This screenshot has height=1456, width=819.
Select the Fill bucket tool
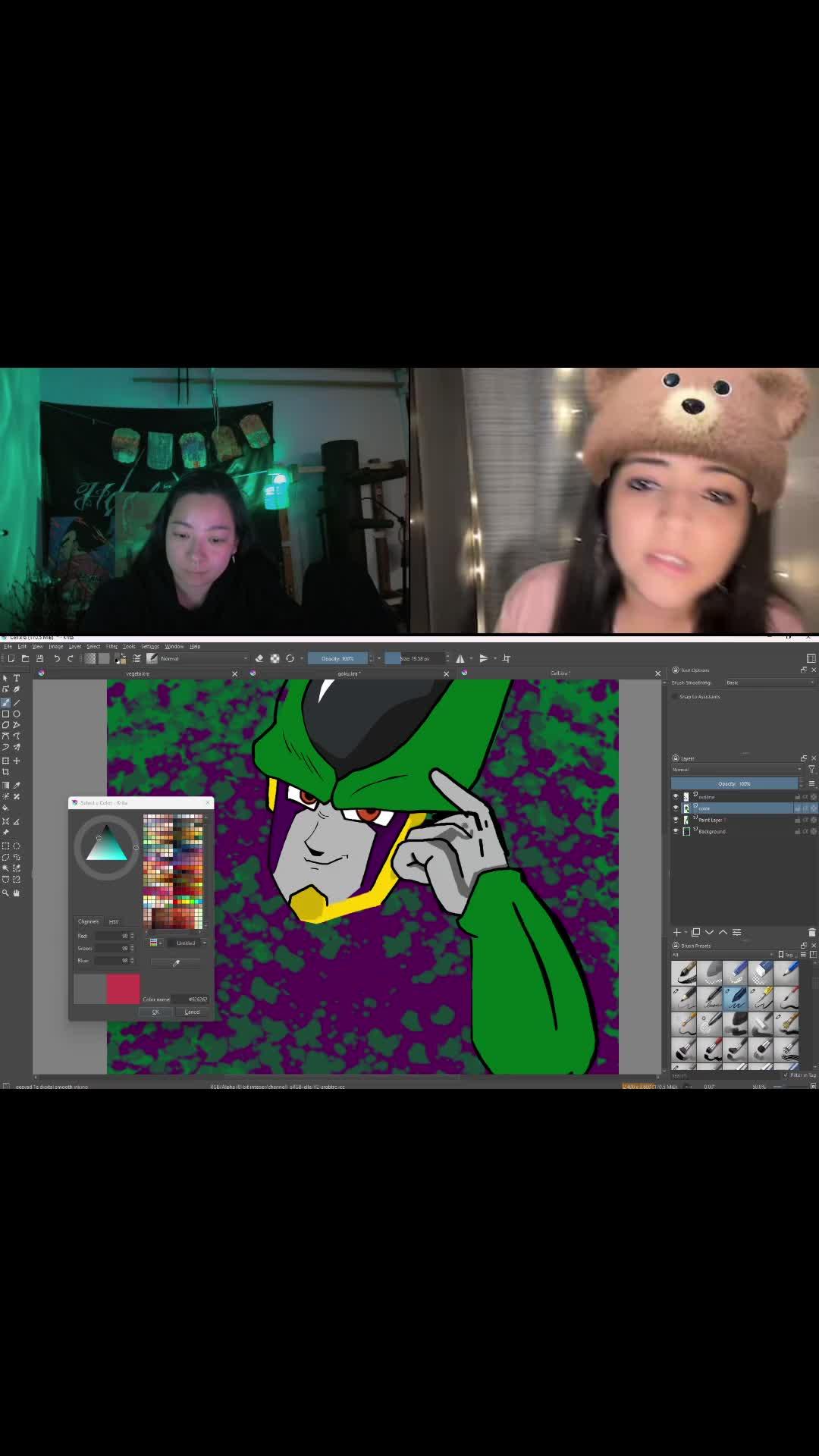pyautogui.click(x=5, y=808)
